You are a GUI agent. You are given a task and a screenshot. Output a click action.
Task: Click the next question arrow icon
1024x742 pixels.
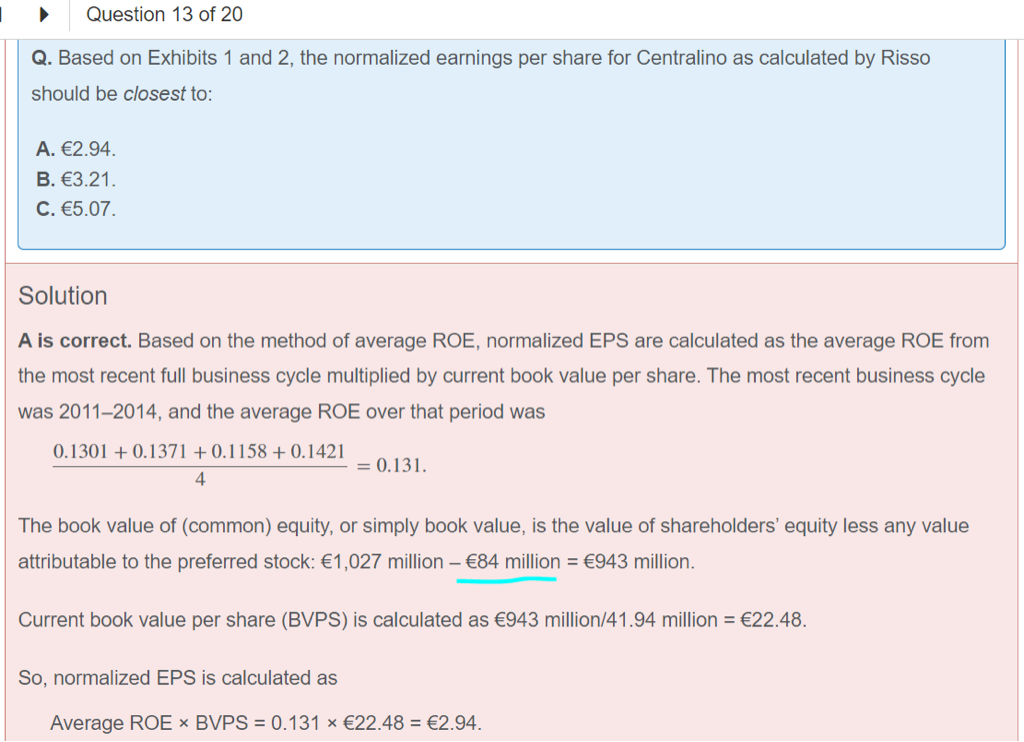point(43,15)
